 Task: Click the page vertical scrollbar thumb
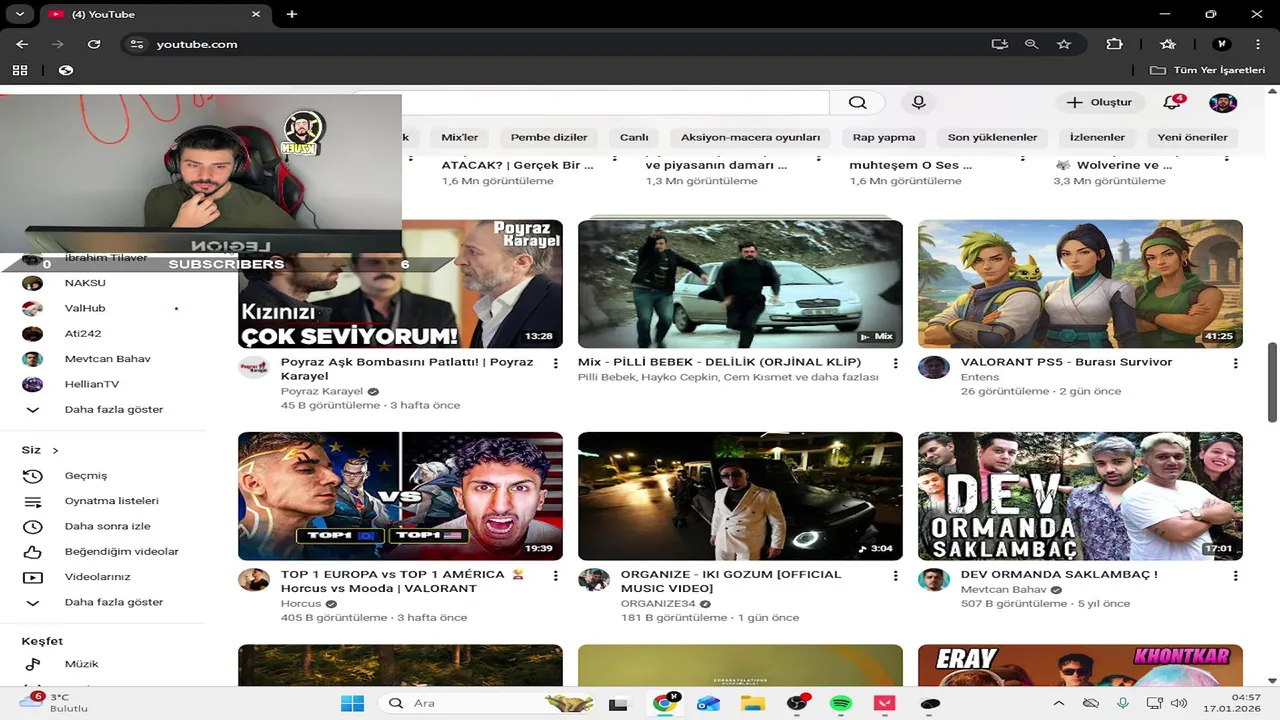tap(1273, 382)
